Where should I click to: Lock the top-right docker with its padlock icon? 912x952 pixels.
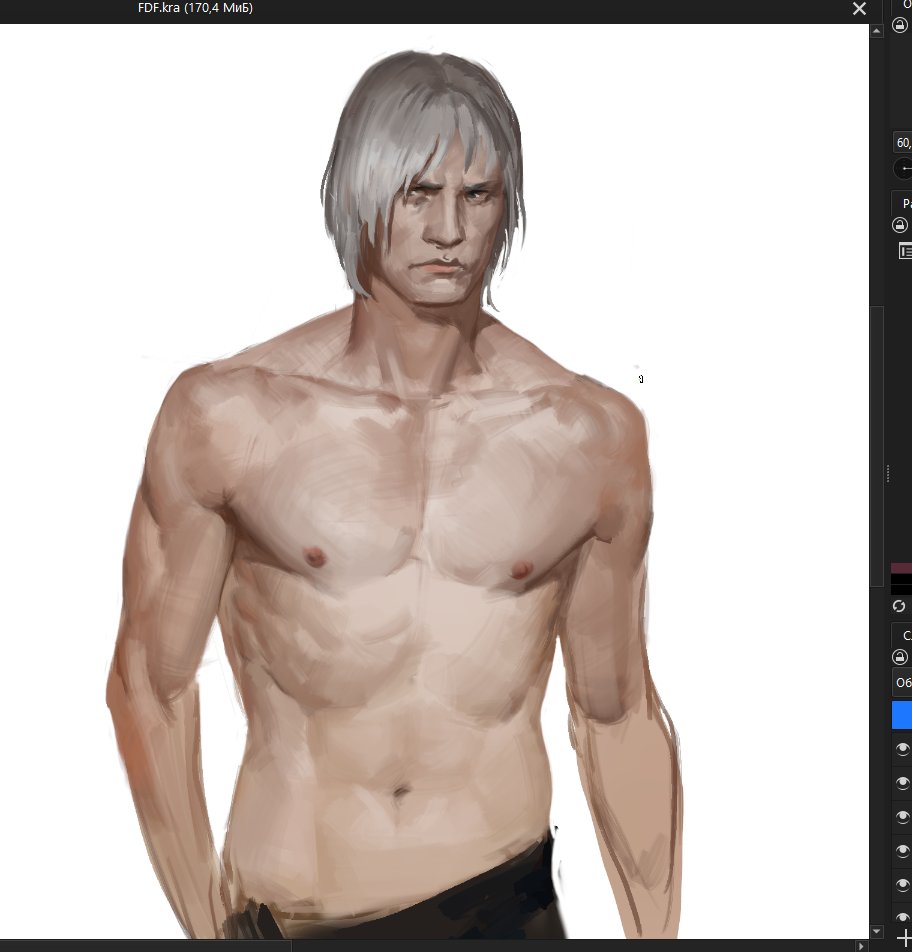(x=900, y=25)
